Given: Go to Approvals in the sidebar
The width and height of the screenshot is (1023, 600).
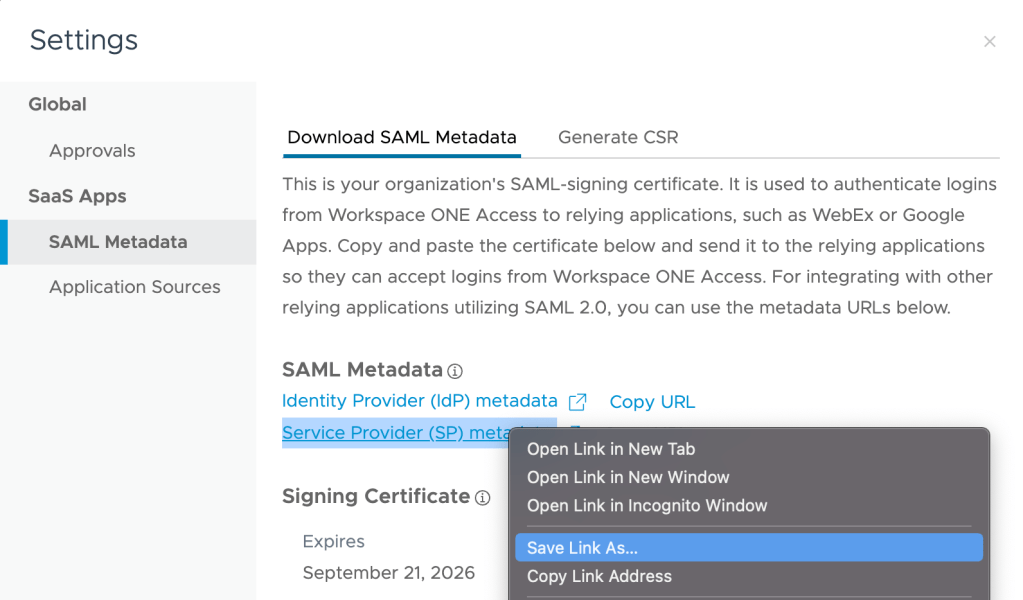Looking at the screenshot, I should point(92,151).
